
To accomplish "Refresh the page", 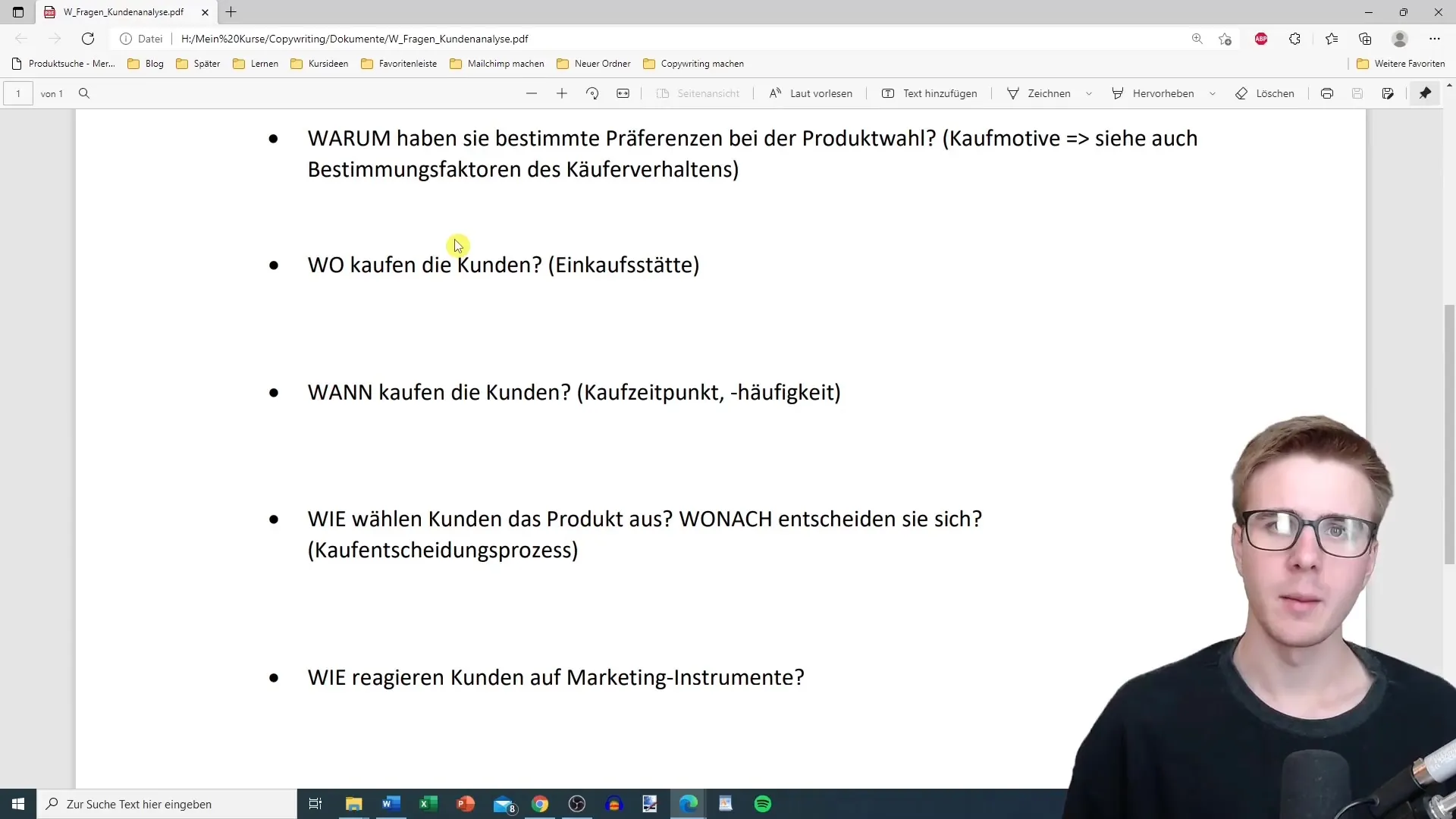I will 88,39.
